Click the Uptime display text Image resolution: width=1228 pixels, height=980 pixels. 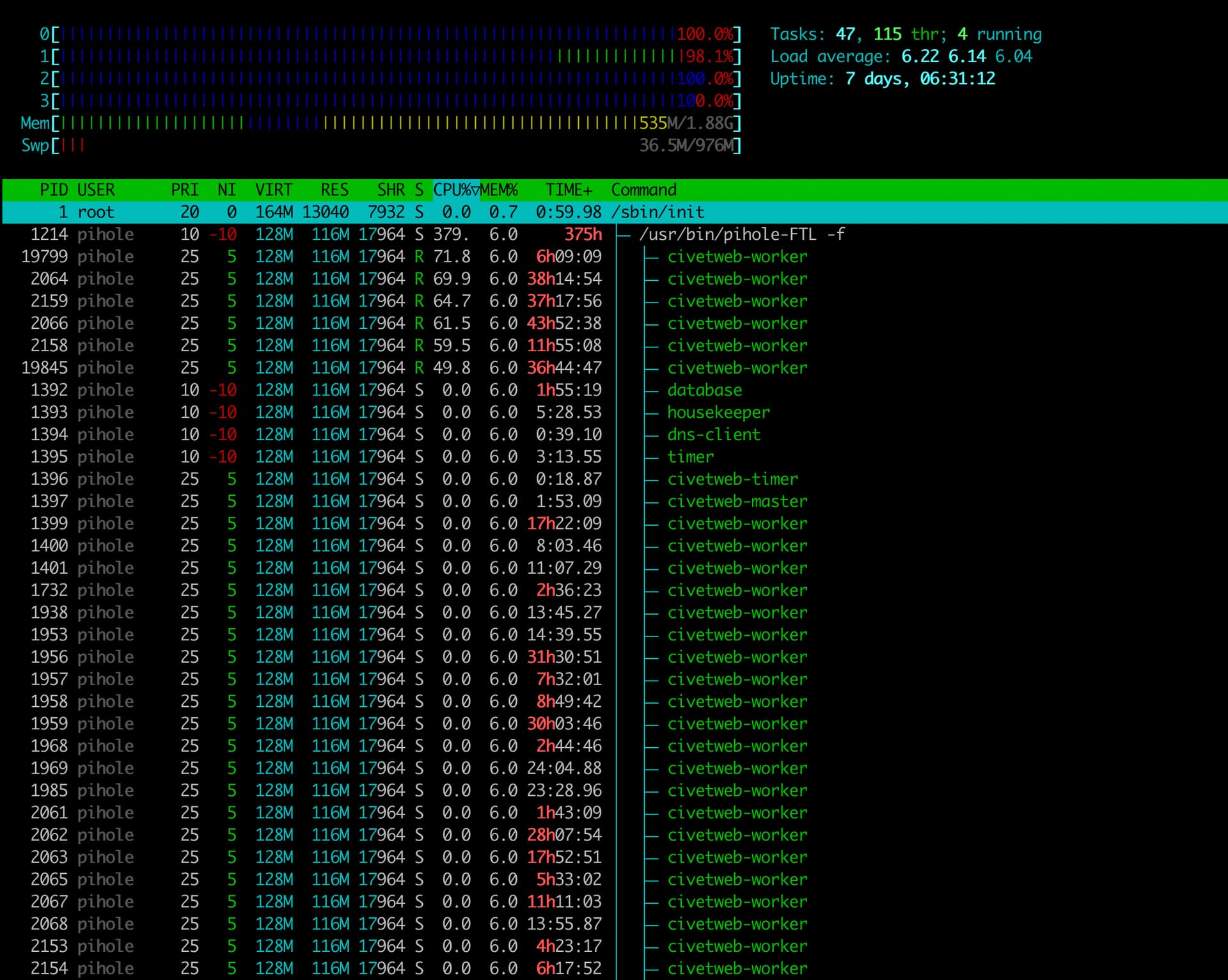point(882,79)
